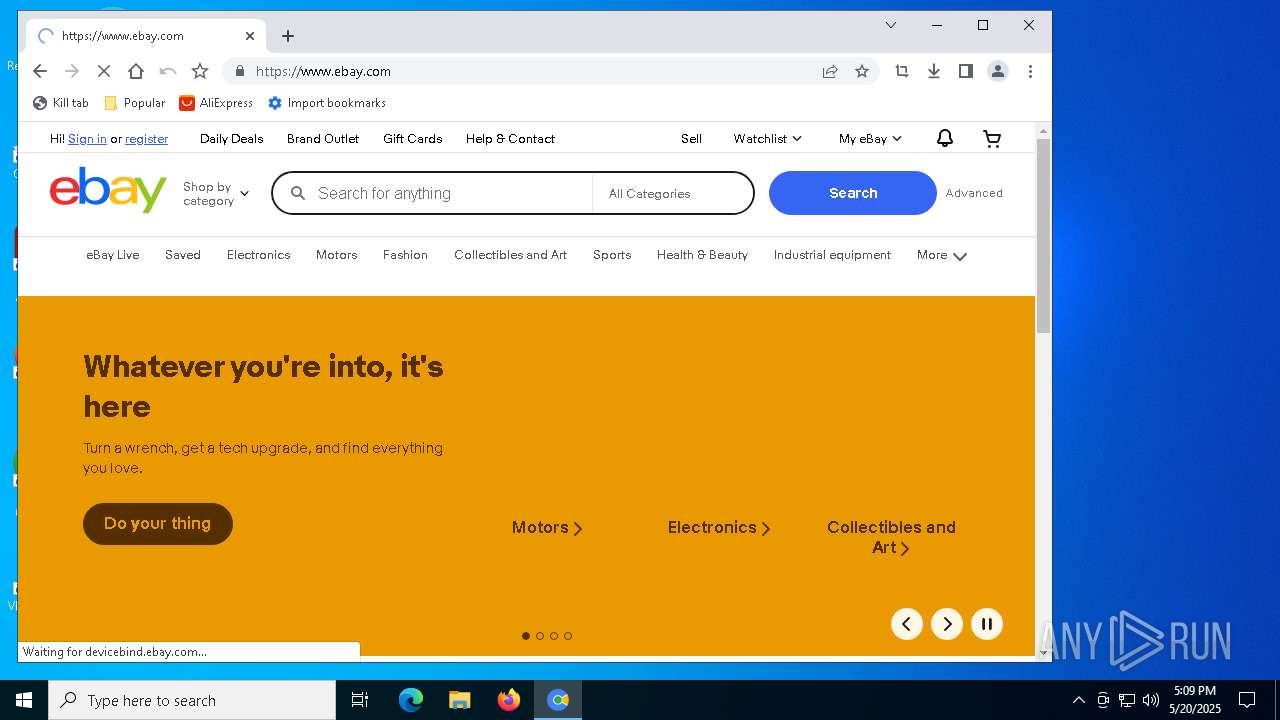Click the register link
Screen dimensions: 1280x720
pos(146,139)
